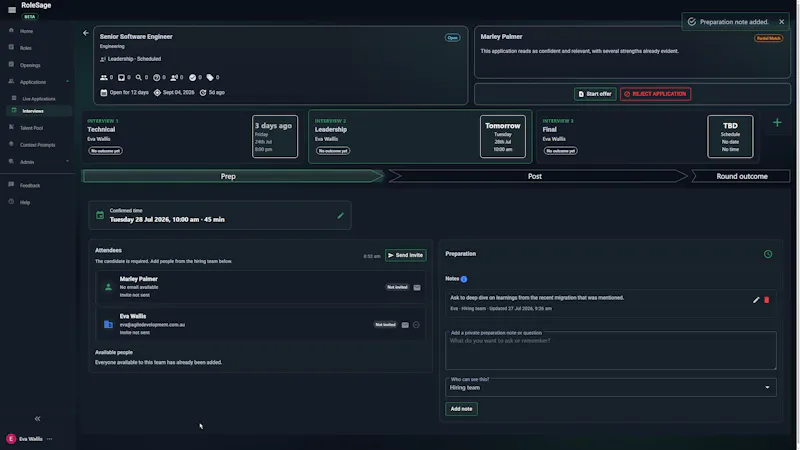This screenshot has width=800, height=450.
Task: Dismiss the Preparation note added toast
Action: pos(781,22)
